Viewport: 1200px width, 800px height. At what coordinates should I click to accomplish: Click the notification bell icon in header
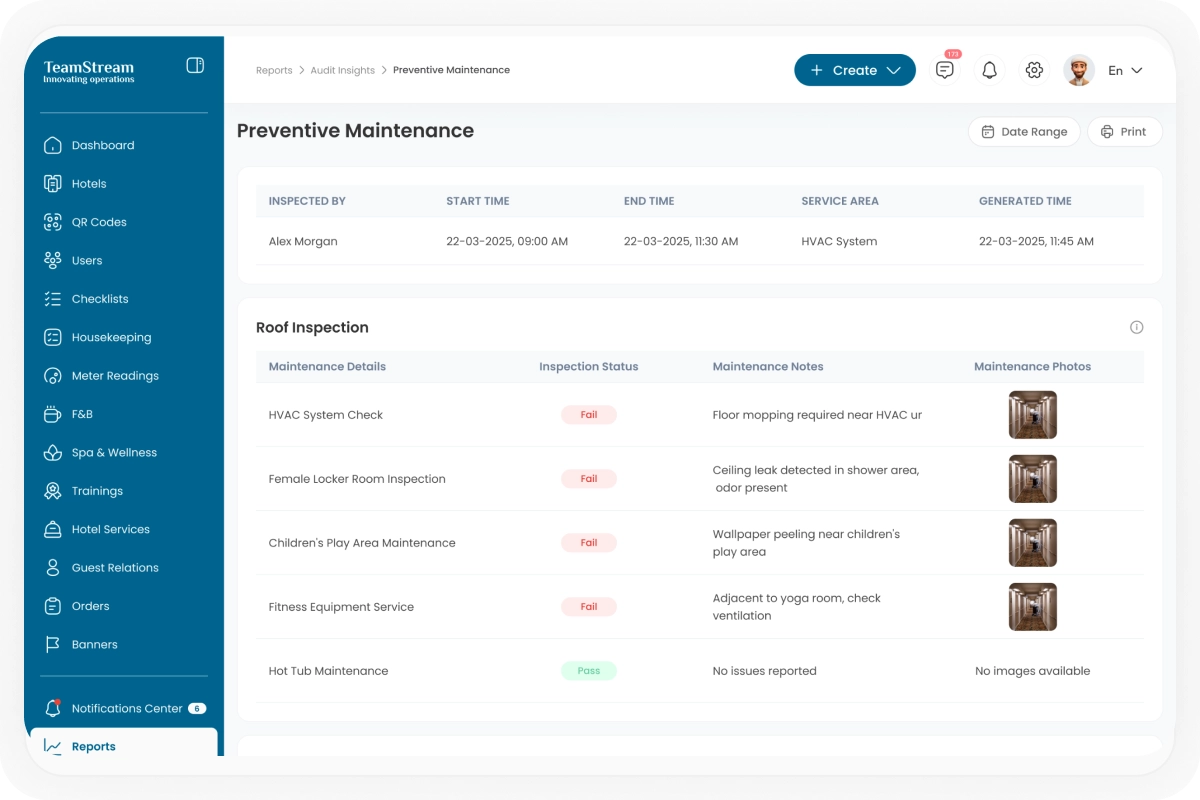989,70
